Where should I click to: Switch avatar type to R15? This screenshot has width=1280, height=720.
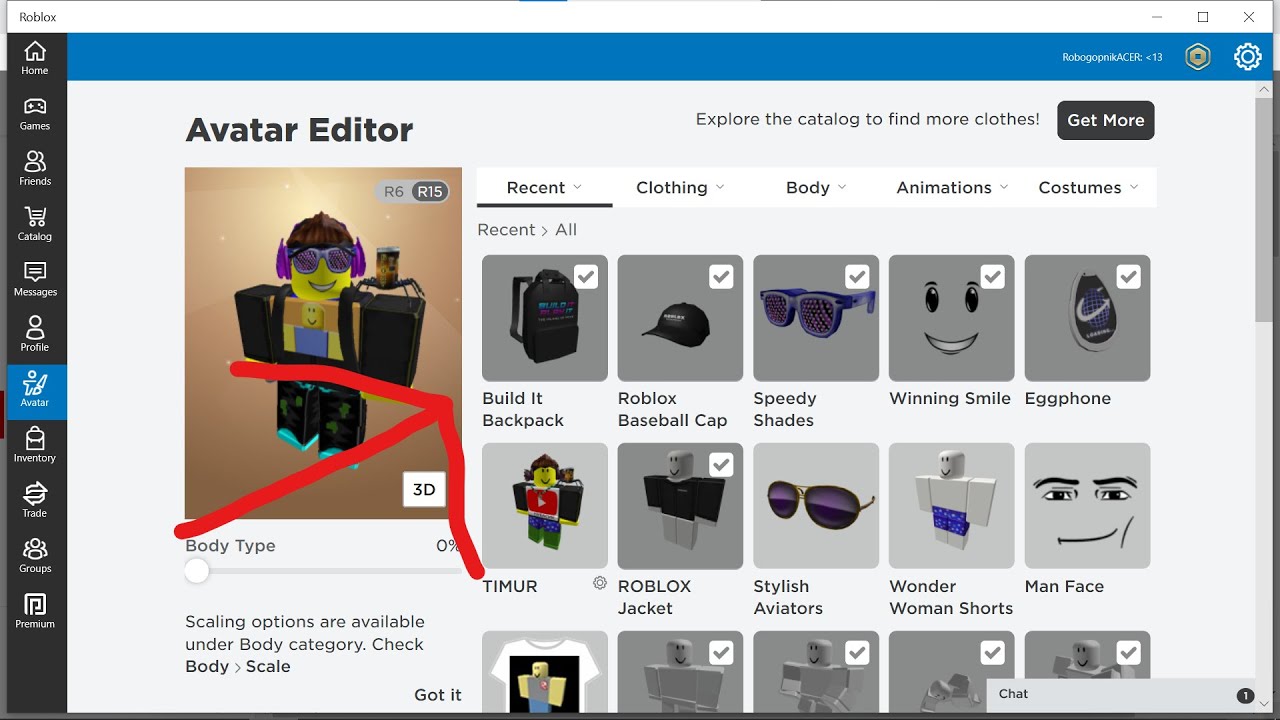coord(430,192)
